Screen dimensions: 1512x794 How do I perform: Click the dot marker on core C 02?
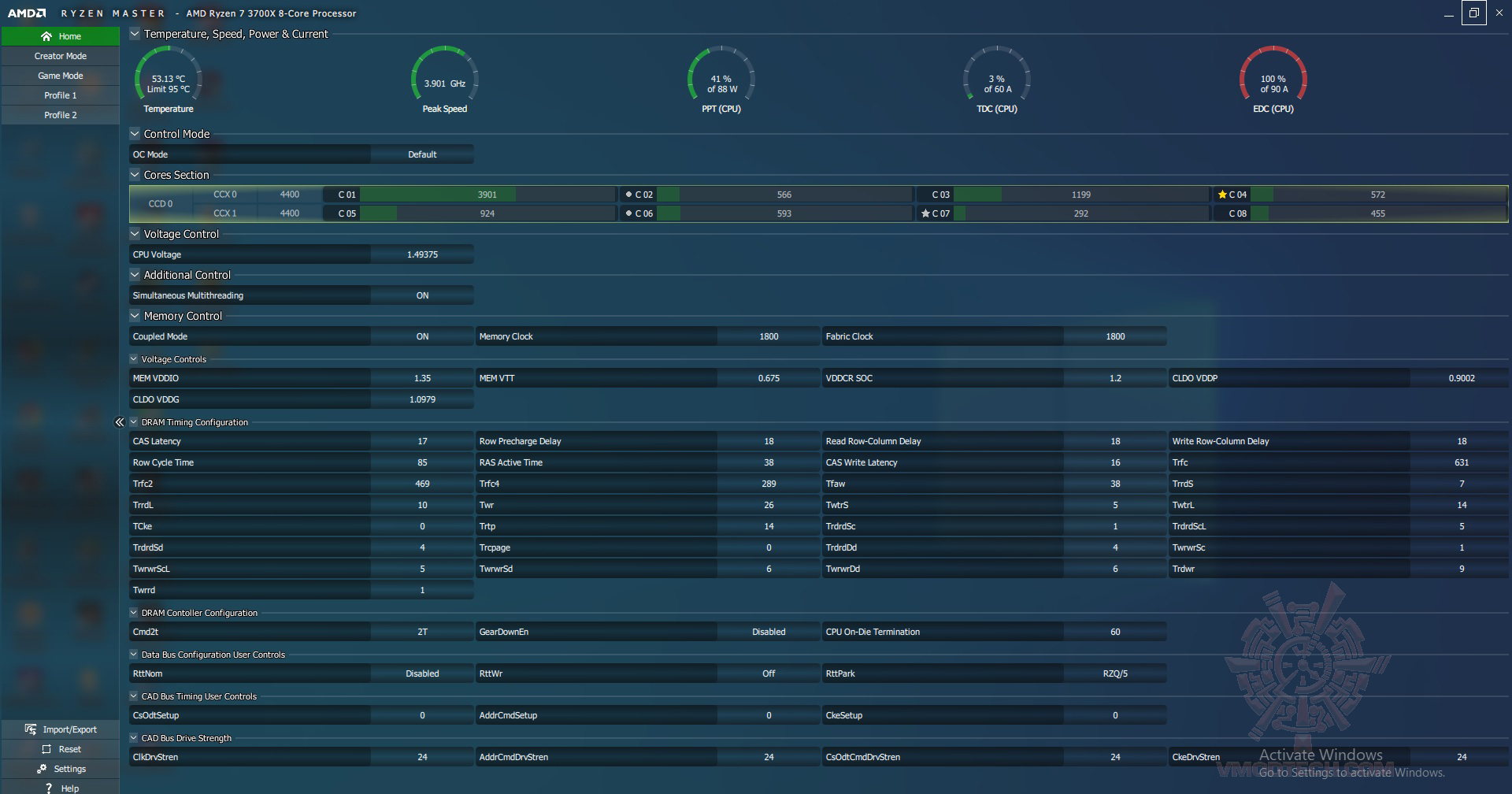coord(628,195)
